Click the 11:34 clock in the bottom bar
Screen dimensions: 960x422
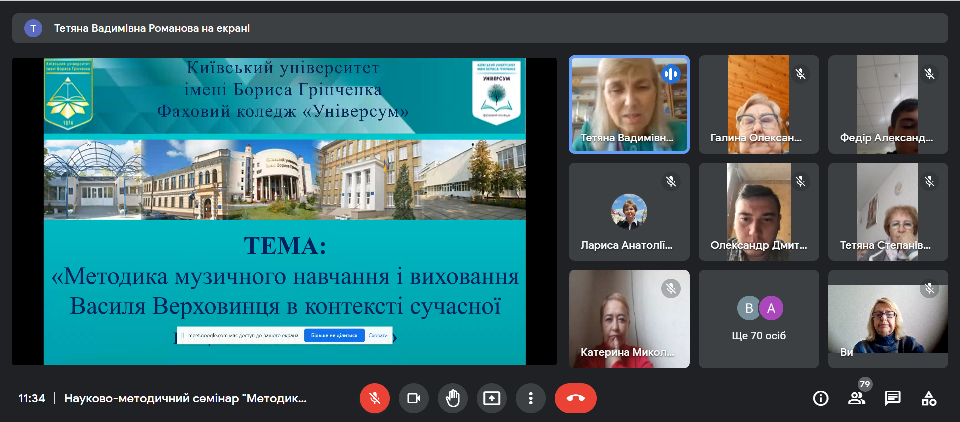click(x=31, y=398)
